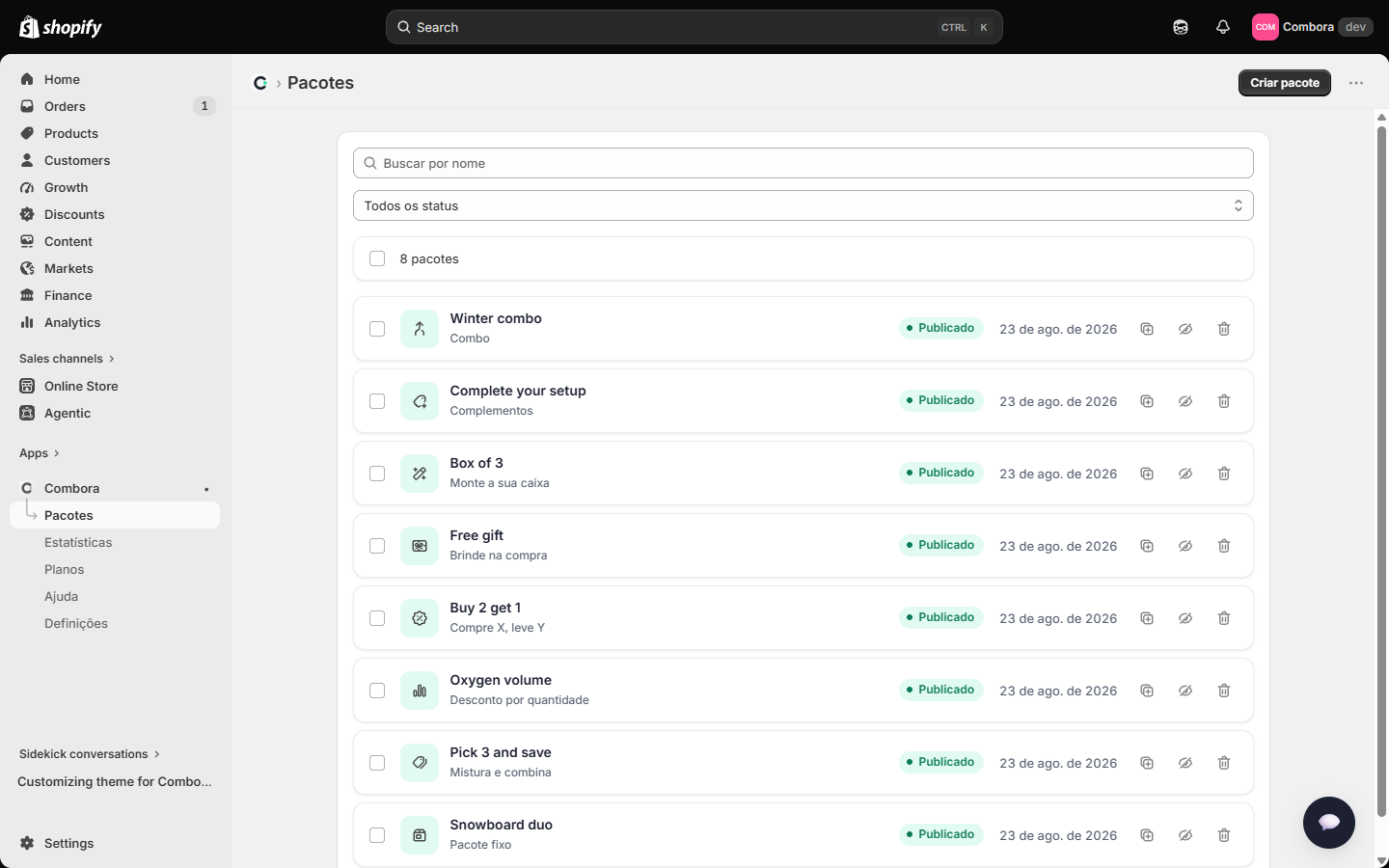Open the Estatísticas menu item
This screenshot has width=1389, height=868.
click(78, 543)
